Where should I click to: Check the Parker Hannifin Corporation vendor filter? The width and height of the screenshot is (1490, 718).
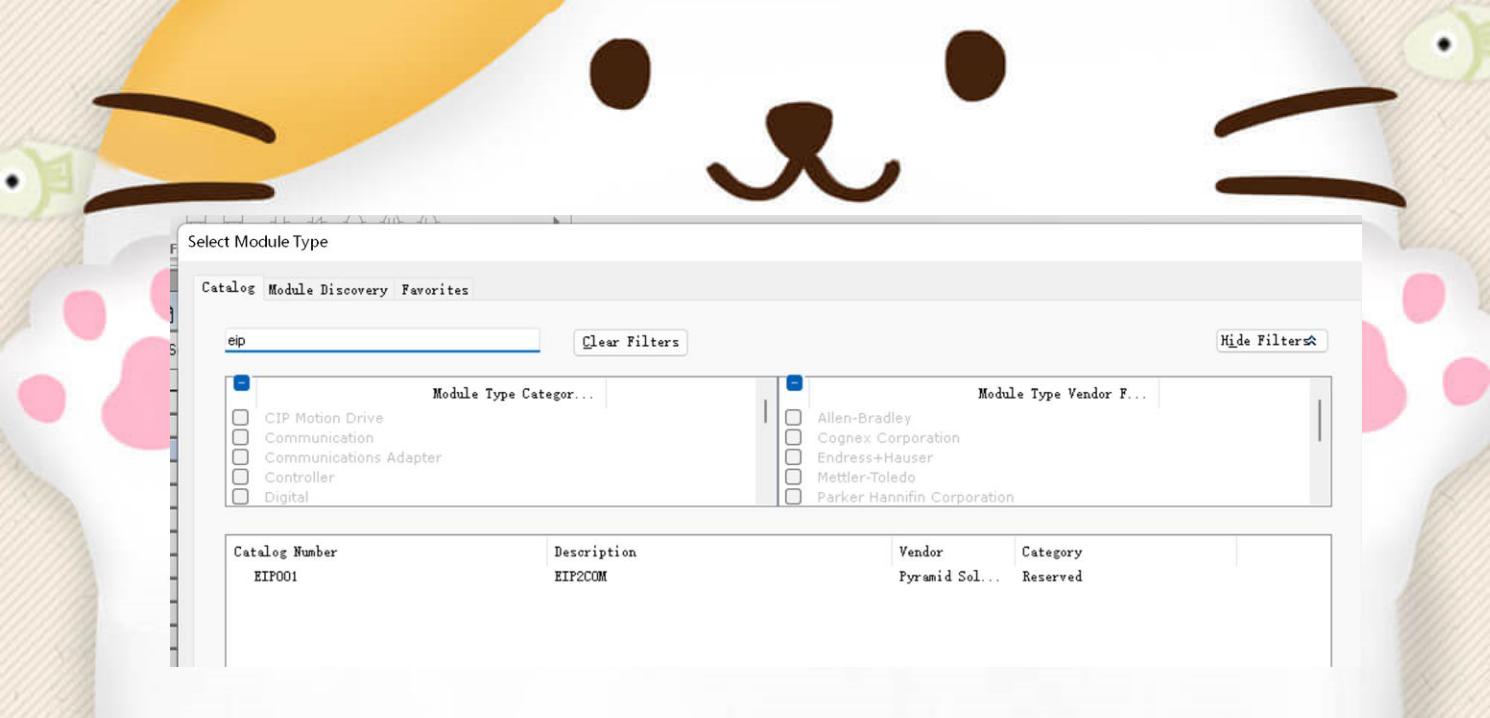tap(793, 497)
